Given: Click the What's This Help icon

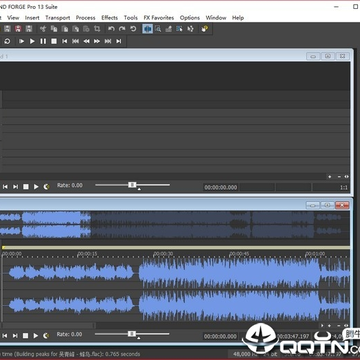Looking at the screenshot, I should click(204, 29).
